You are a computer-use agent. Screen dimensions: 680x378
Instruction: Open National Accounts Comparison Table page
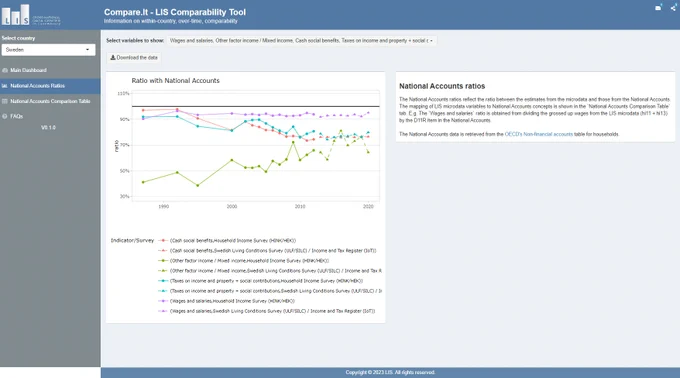(x=50, y=101)
